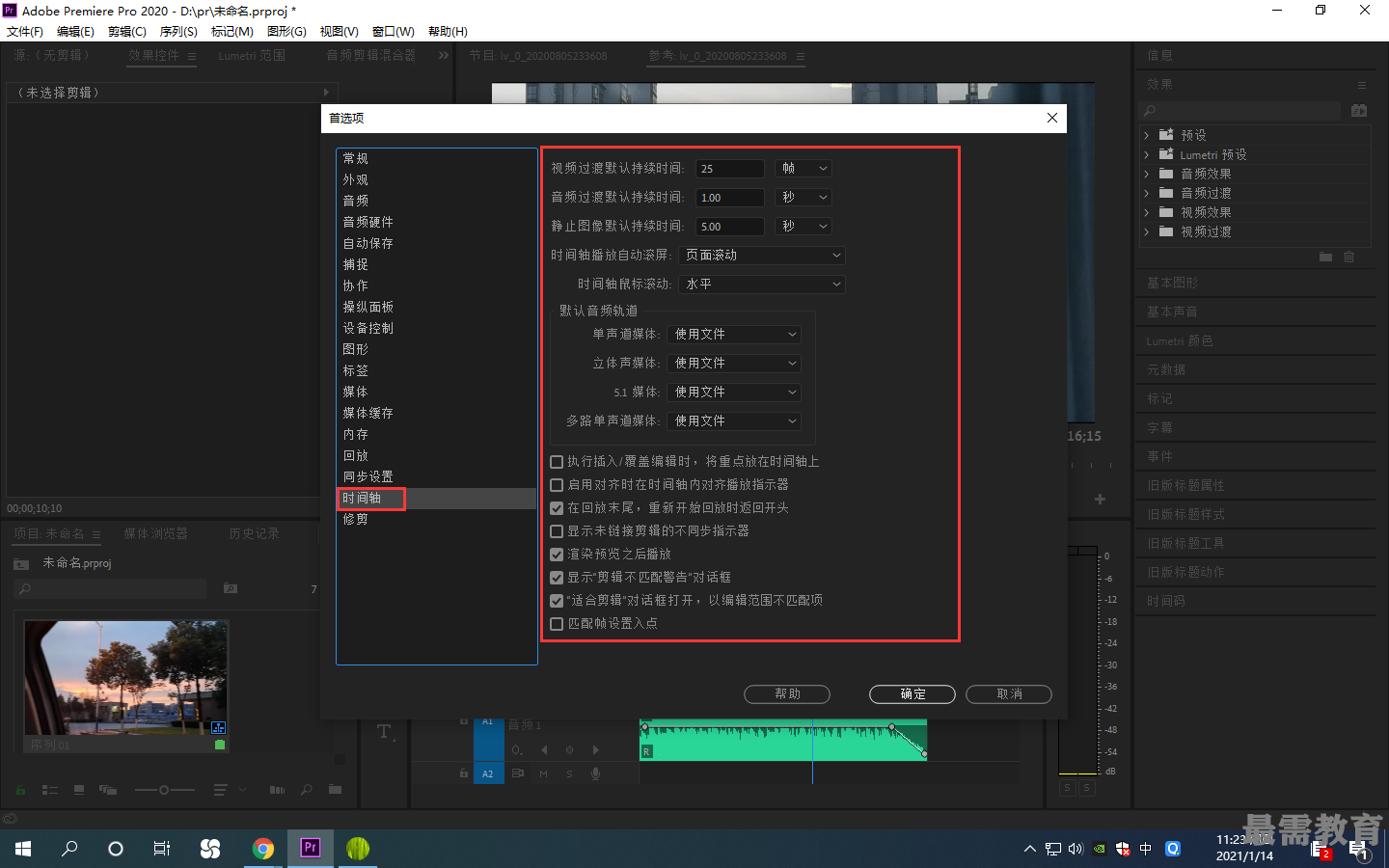The height and width of the screenshot is (868, 1389).
Task: Uncheck show clip mismatch warning dialog
Action: coord(557,578)
